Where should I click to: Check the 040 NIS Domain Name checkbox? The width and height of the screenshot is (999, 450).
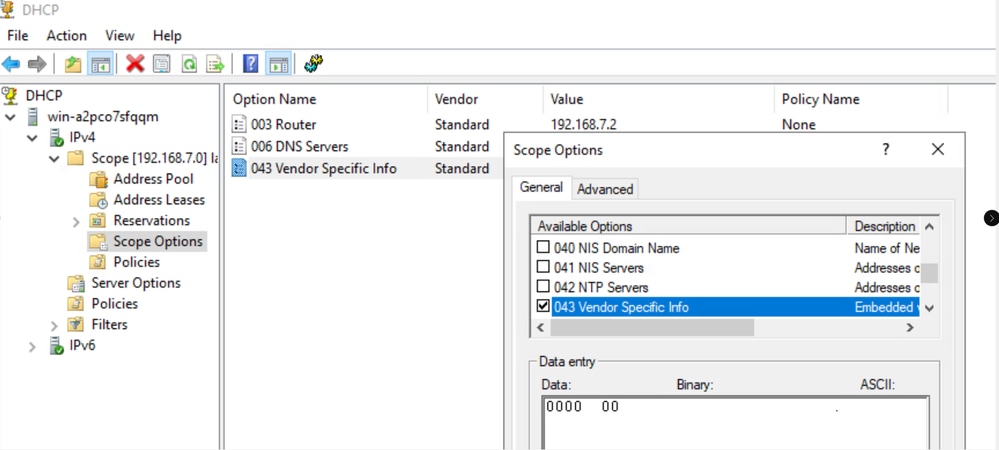tap(543, 247)
